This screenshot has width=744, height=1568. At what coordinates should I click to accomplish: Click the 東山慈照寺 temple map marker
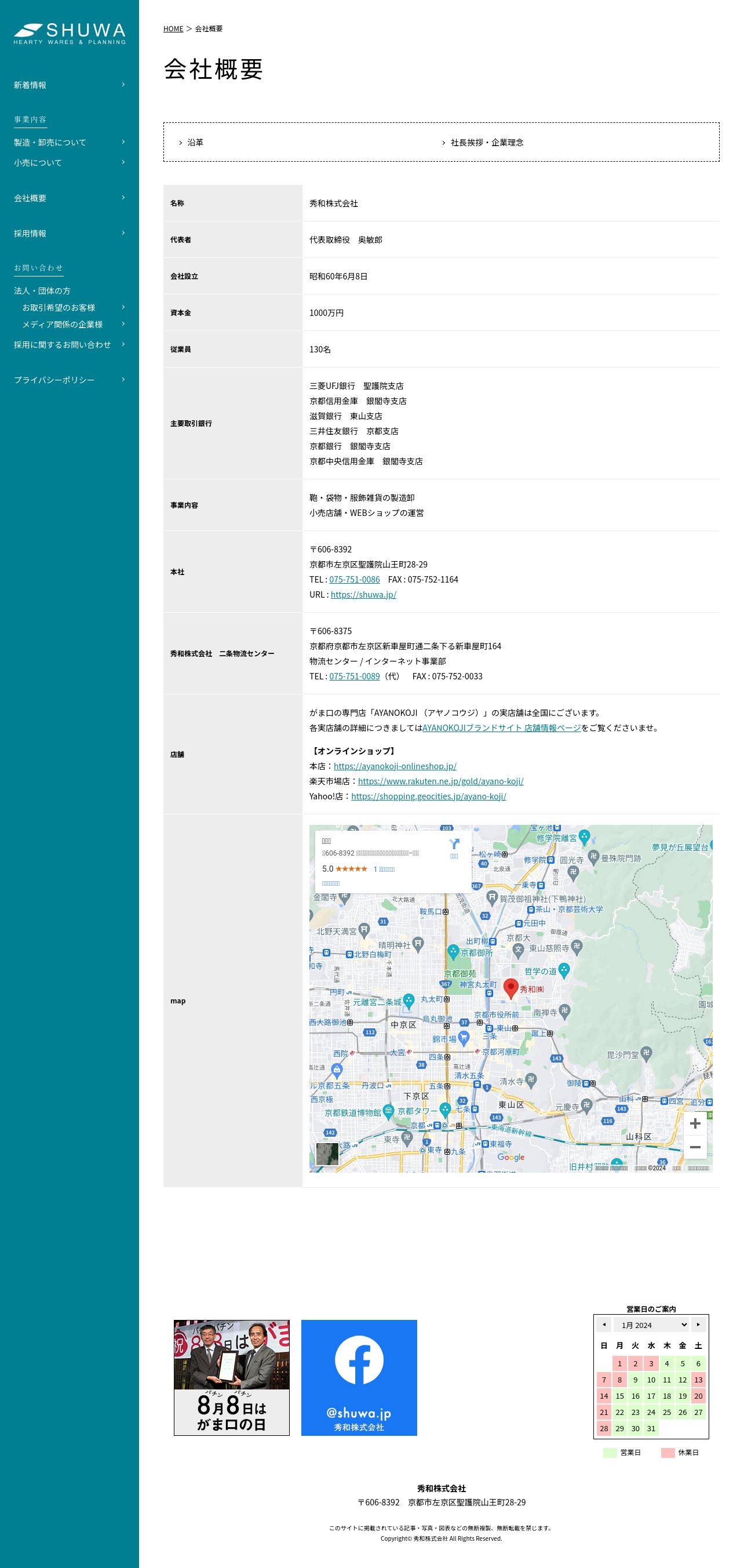(577, 947)
